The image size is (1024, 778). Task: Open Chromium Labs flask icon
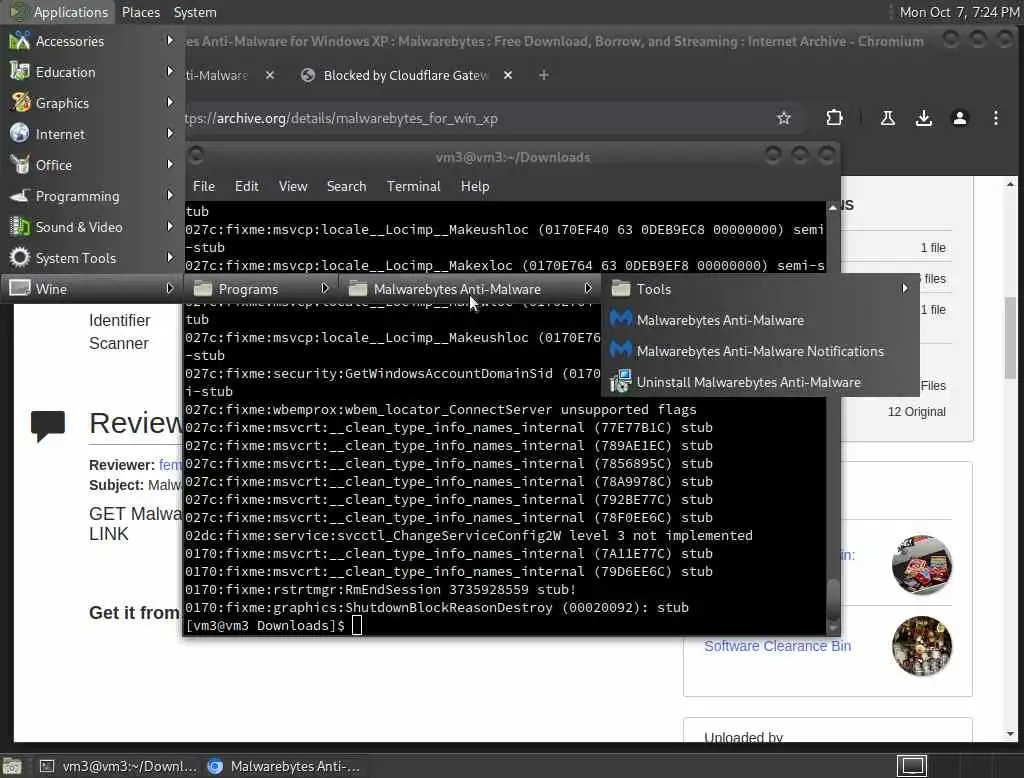point(888,118)
